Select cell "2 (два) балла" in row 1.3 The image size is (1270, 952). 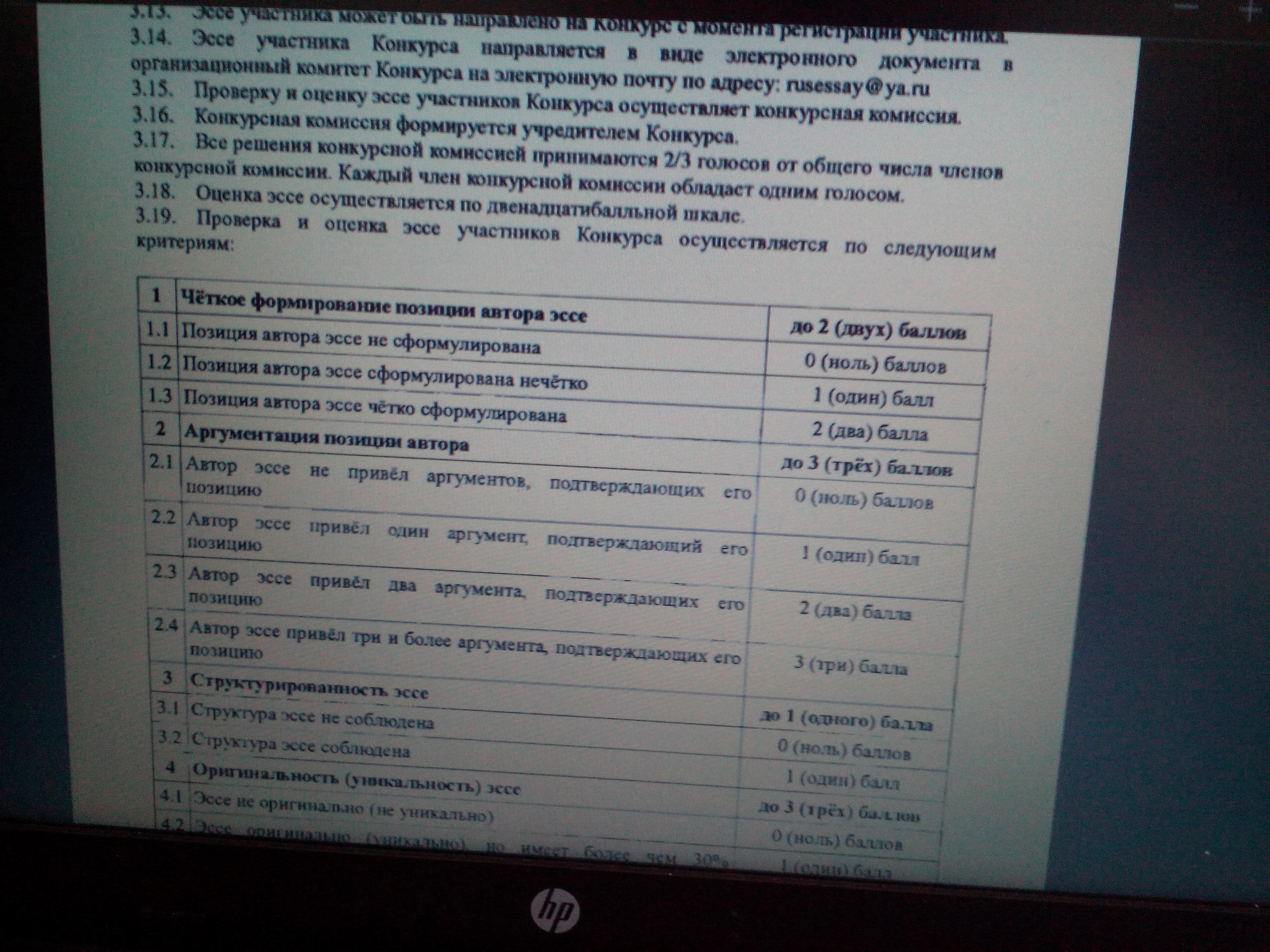(x=870, y=431)
